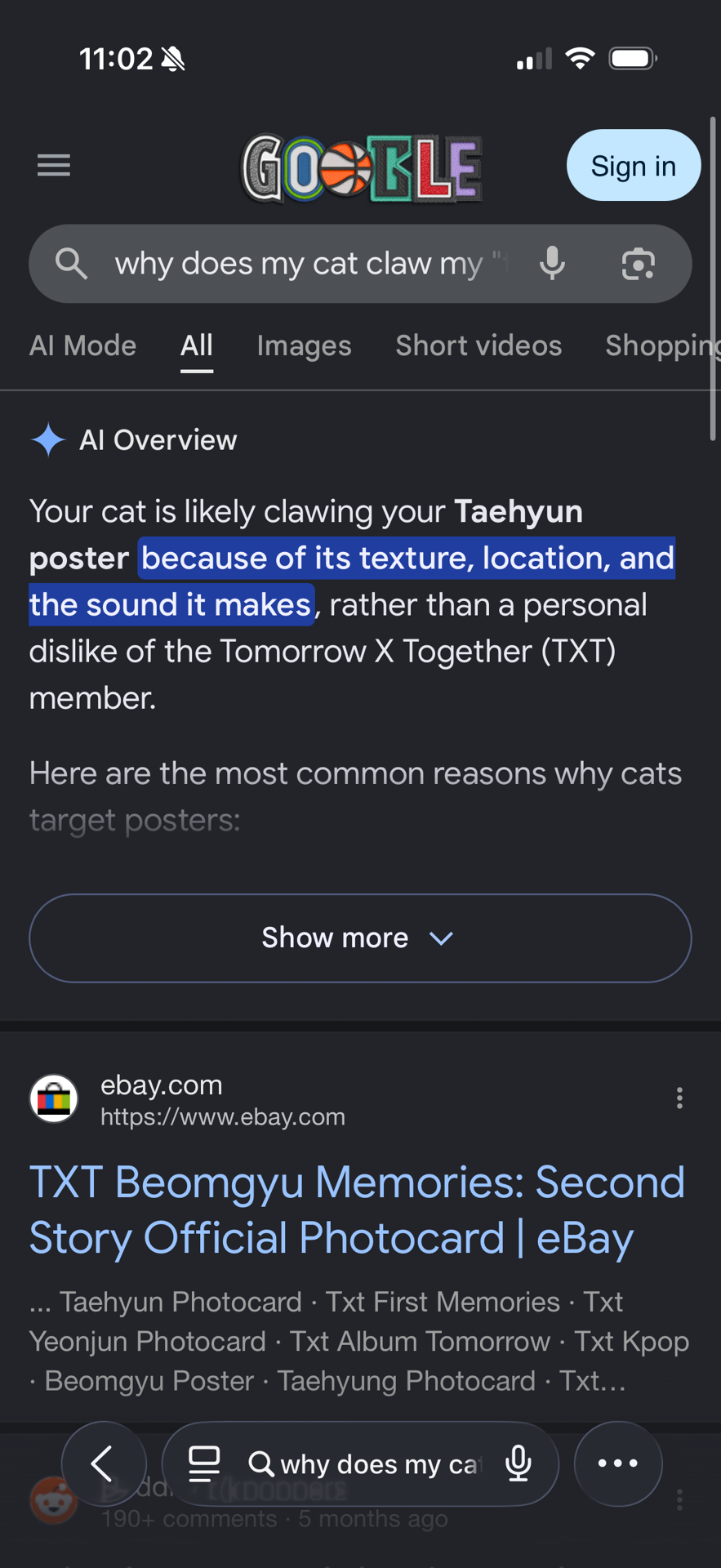Tap microphone in bottom address bar

pyautogui.click(x=518, y=1464)
